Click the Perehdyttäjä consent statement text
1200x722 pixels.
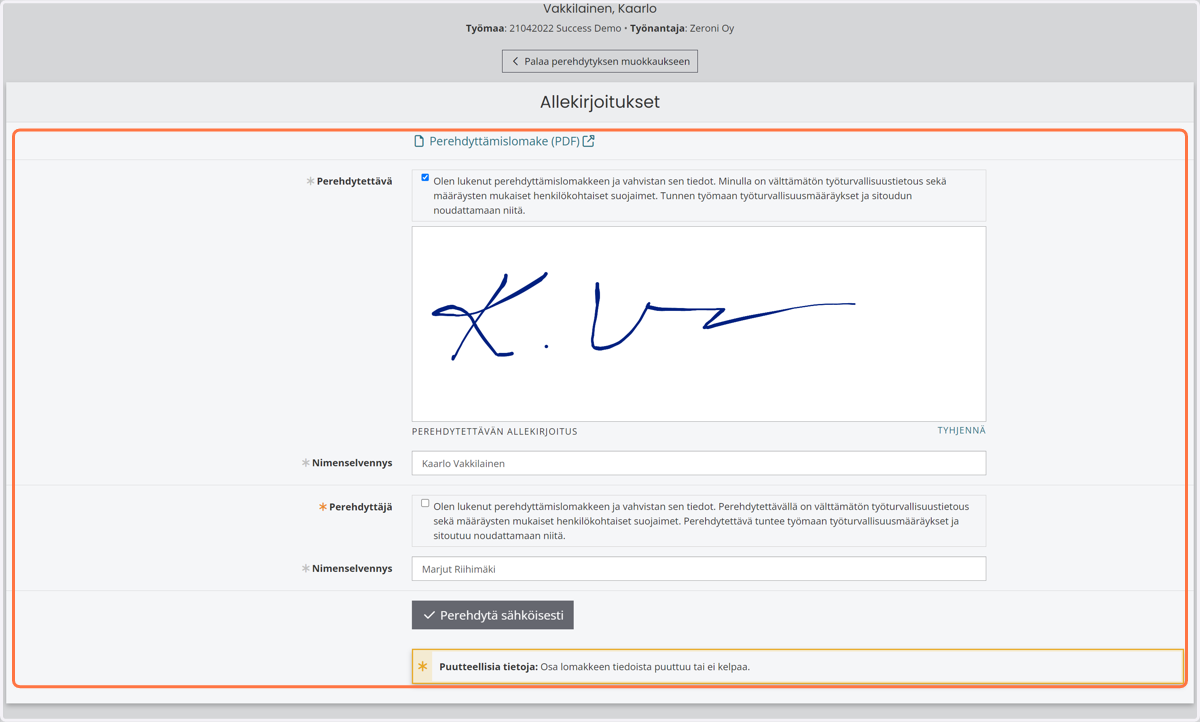[x=701, y=521]
